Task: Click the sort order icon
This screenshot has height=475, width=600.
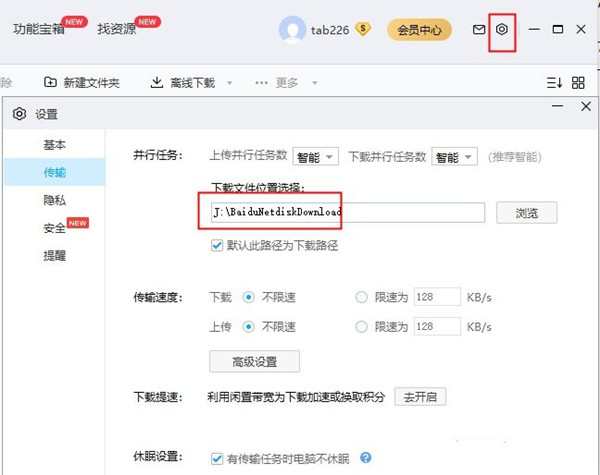Action: click(x=555, y=83)
